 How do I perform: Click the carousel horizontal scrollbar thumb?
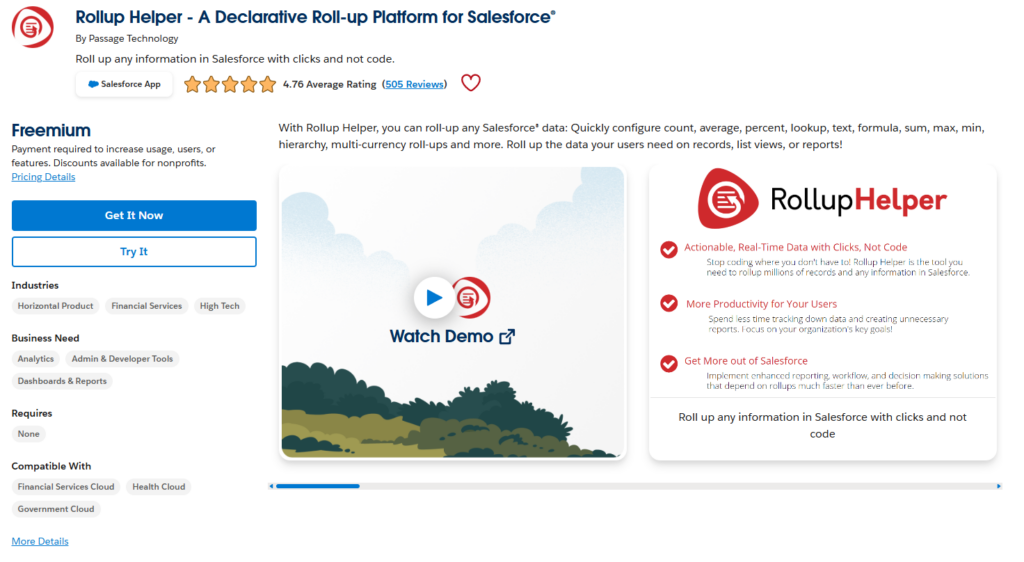tap(317, 486)
